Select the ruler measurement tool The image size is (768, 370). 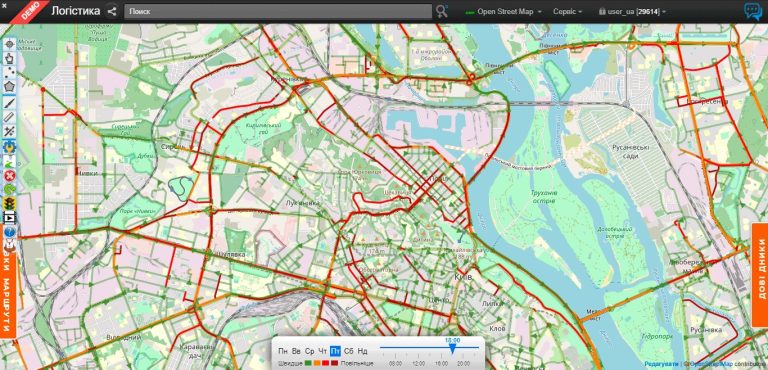9,117
